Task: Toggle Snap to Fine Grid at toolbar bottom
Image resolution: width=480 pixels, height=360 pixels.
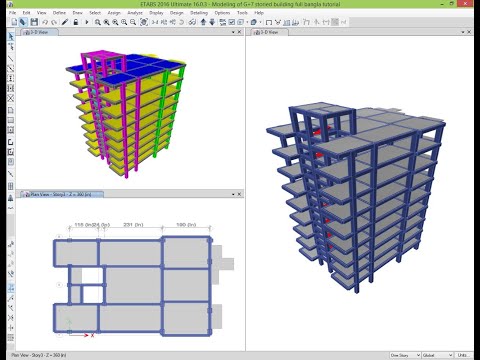Action: pos(11,338)
